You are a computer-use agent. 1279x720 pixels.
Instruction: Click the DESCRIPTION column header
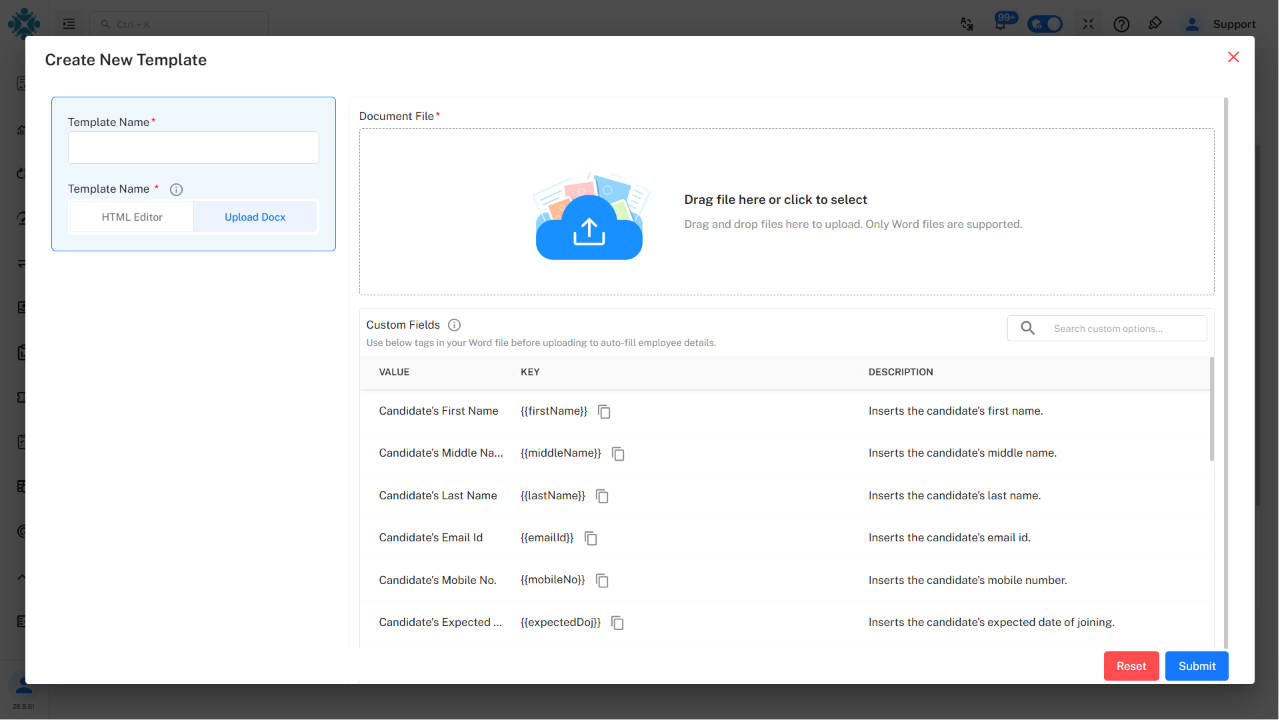click(900, 372)
